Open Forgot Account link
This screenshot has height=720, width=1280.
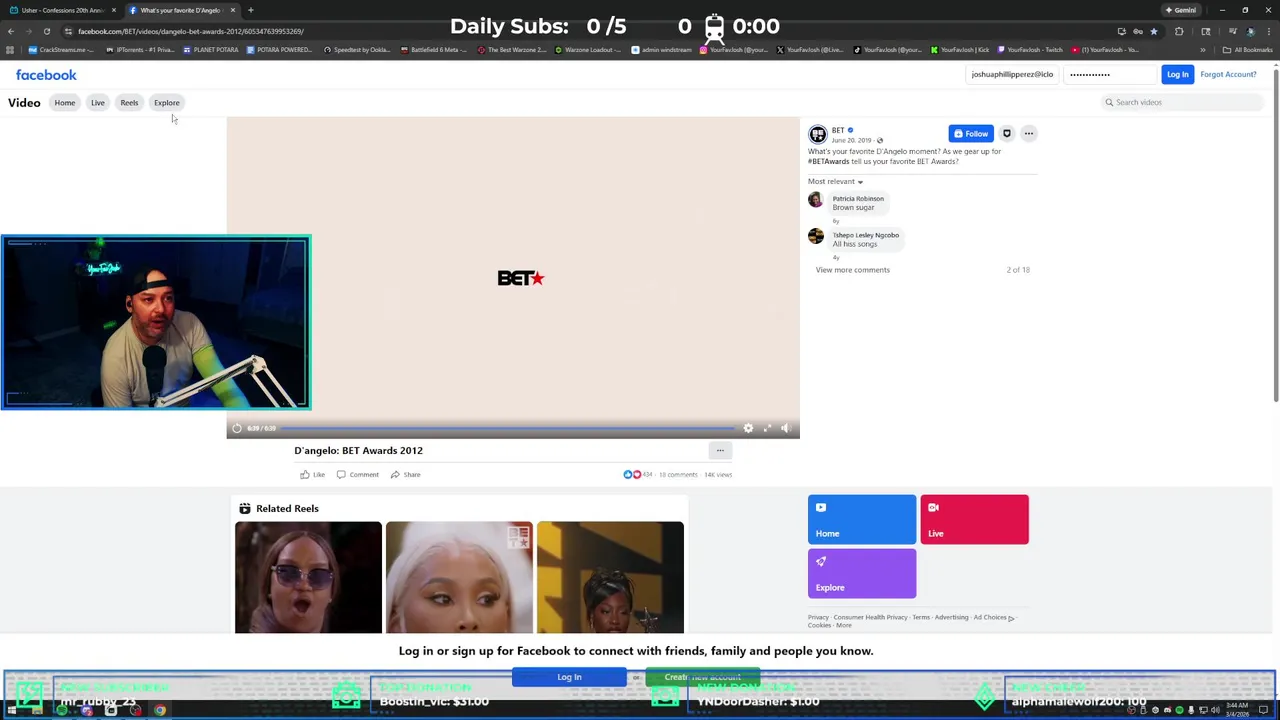point(1228,74)
